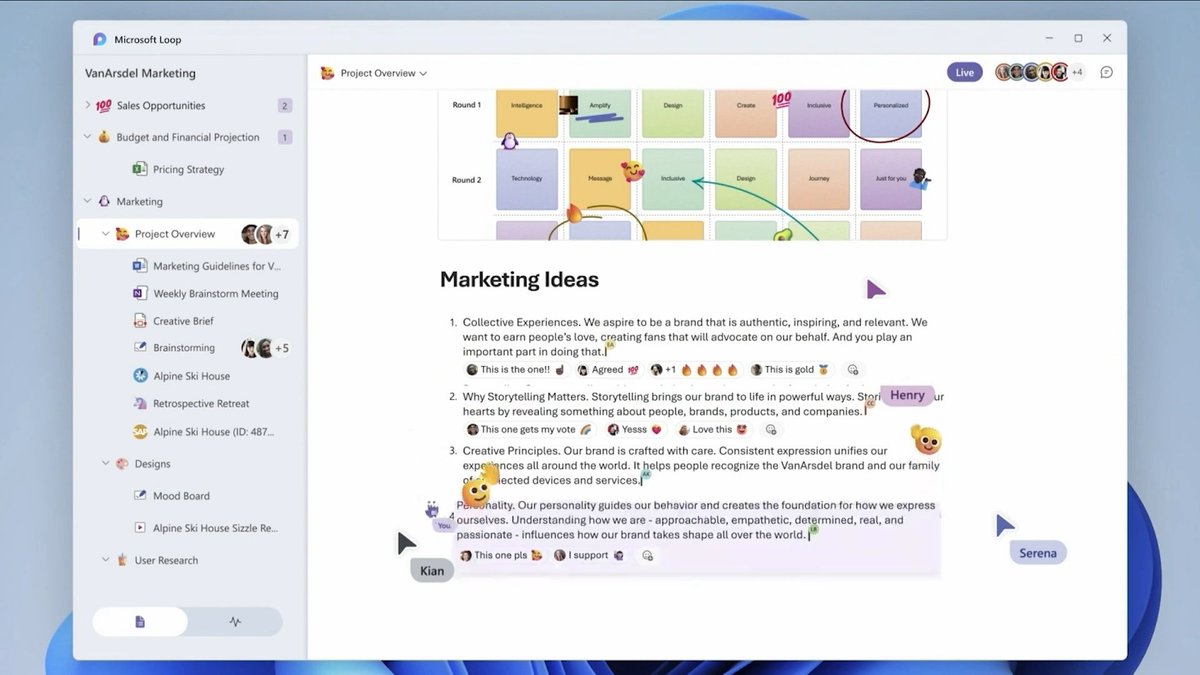Switch to the pages tab in sidebar bottom
The height and width of the screenshot is (675, 1200).
pyautogui.click(x=140, y=622)
